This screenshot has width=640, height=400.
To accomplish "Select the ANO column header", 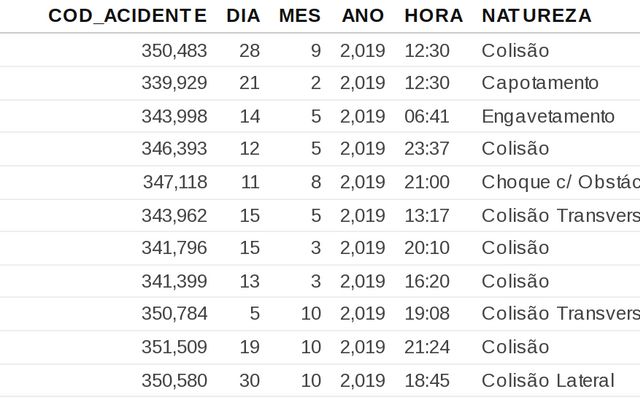I will tap(363, 16).
